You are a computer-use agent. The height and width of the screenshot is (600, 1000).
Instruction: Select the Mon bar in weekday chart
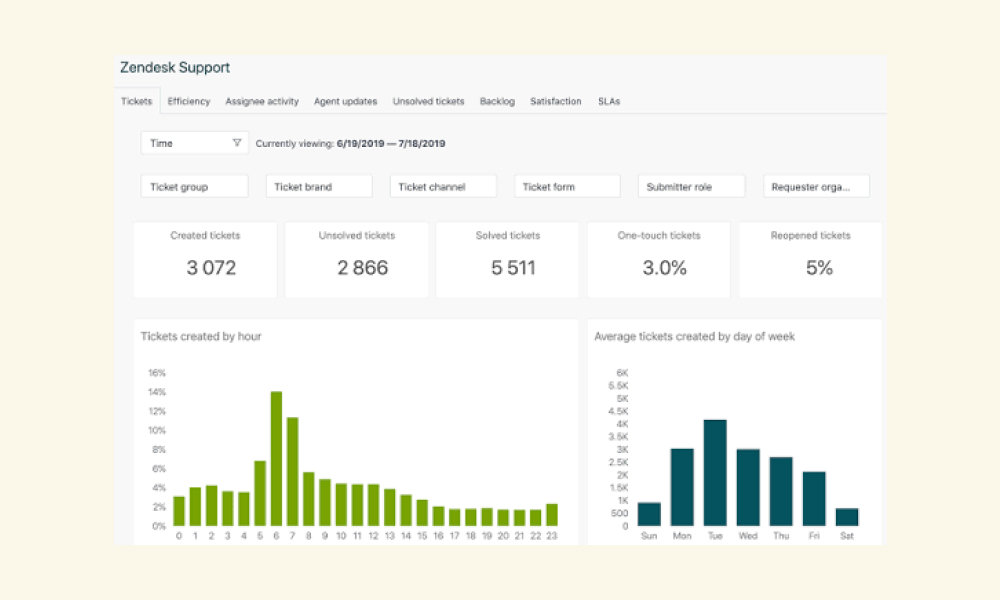tap(682, 487)
